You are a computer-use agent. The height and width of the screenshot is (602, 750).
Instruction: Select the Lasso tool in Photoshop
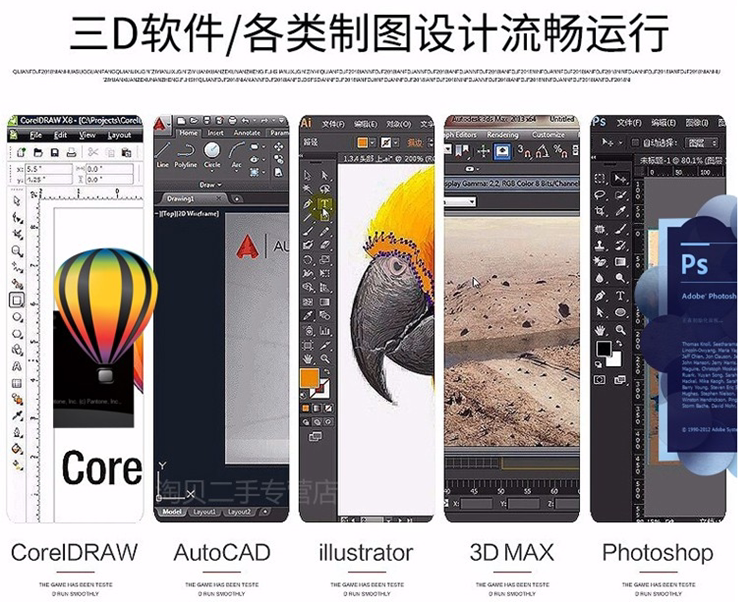coord(600,195)
